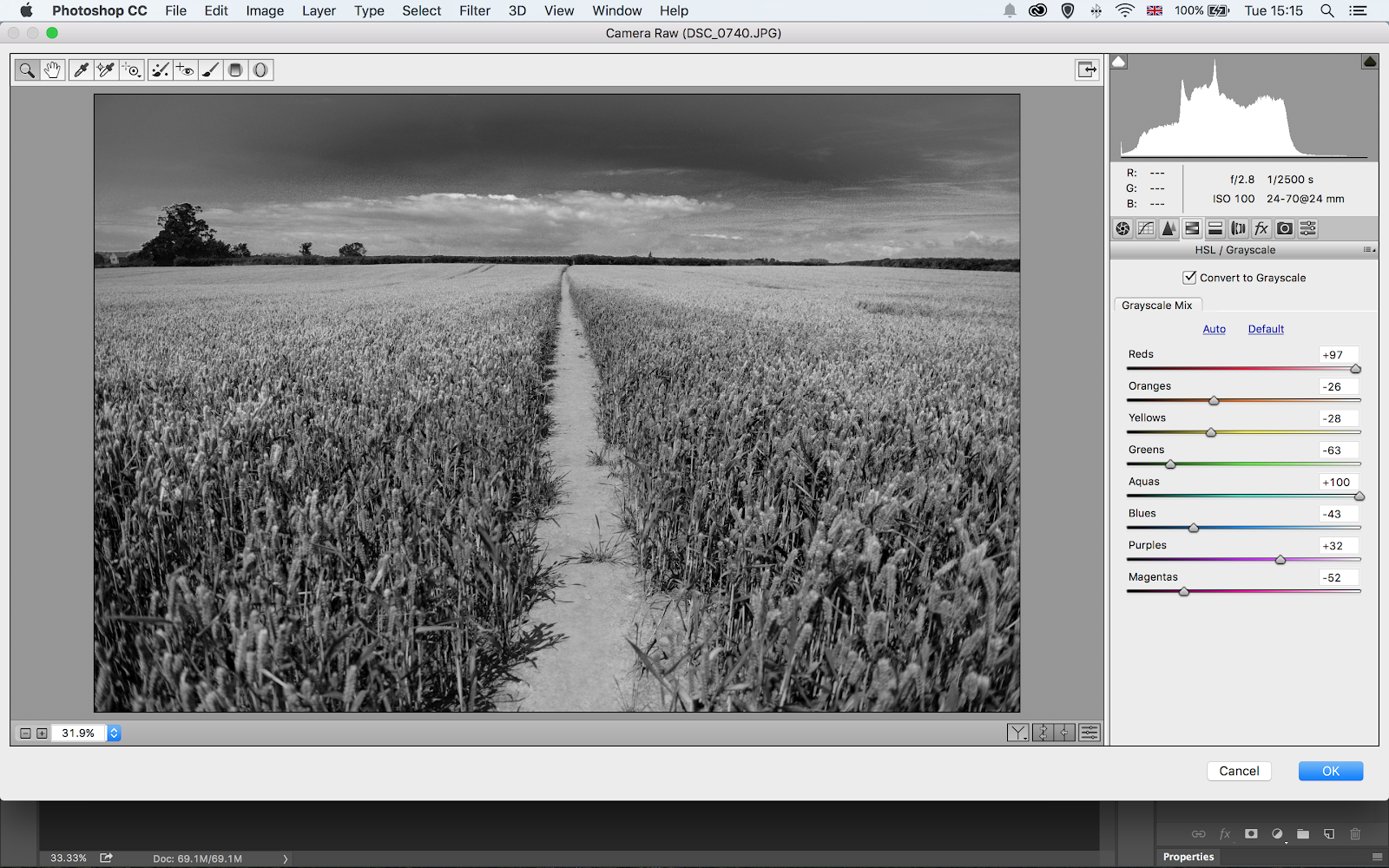Choose the Targeted Adjustment tool
This screenshot has height=868, width=1389.
click(132, 70)
